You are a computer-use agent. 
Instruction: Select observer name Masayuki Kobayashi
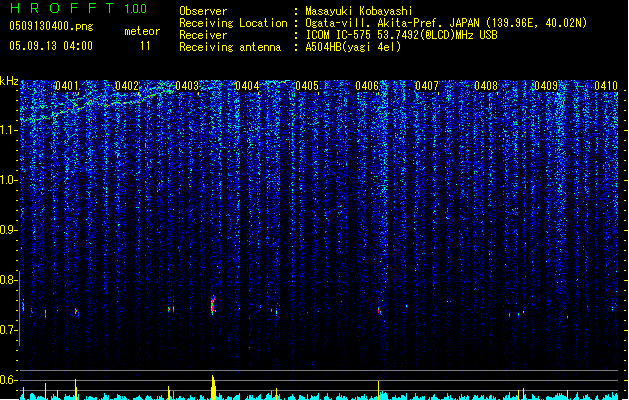point(359,11)
